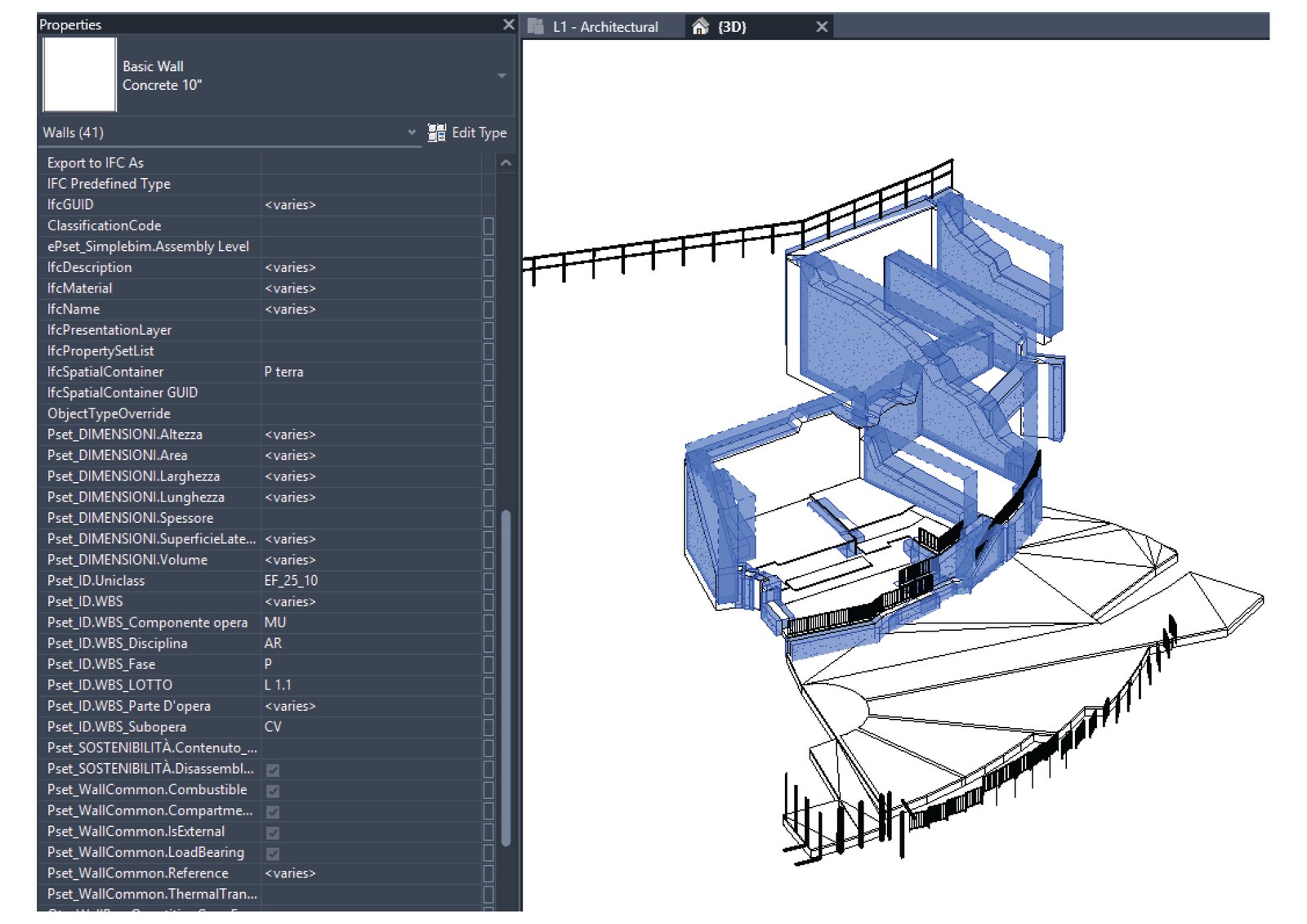Select Pset_DIMENSIONI.SuperficieLate... label
This screenshot has height=924, width=1307.
coord(151,539)
